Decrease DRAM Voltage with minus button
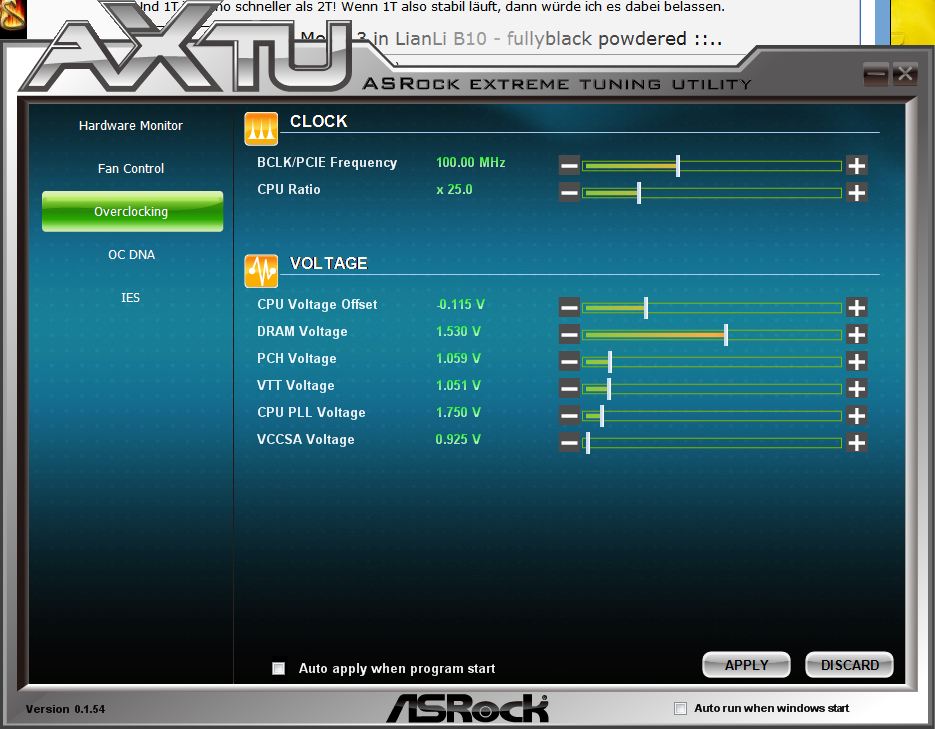 (569, 334)
